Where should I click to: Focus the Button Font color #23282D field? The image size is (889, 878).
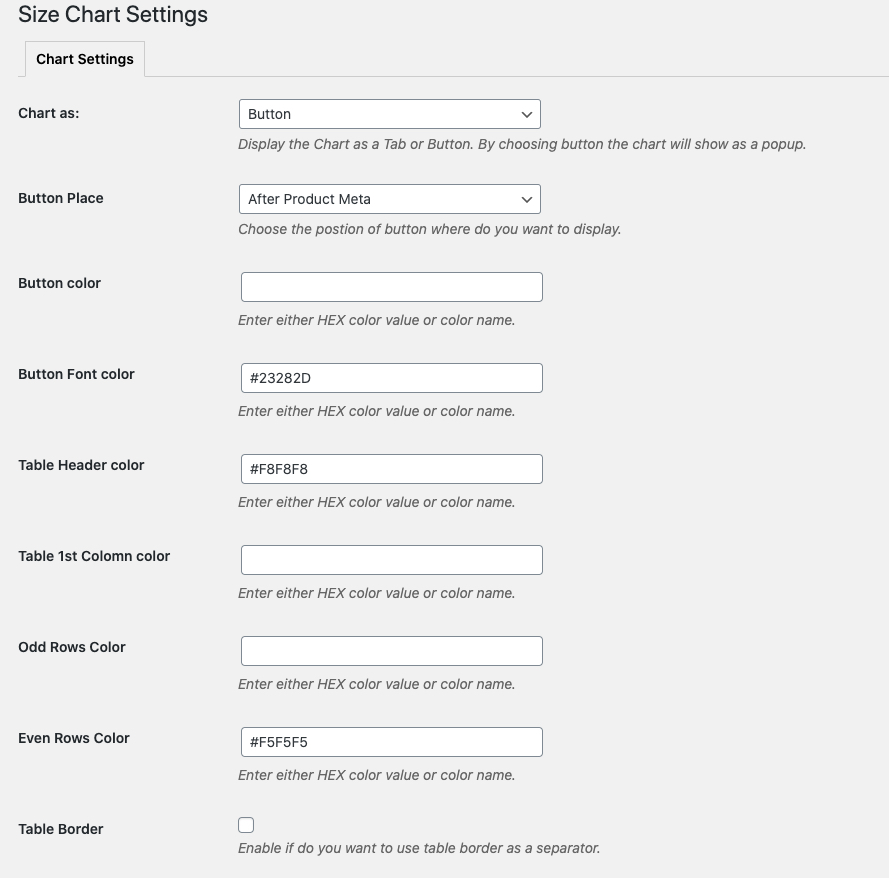(x=392, y=378)
